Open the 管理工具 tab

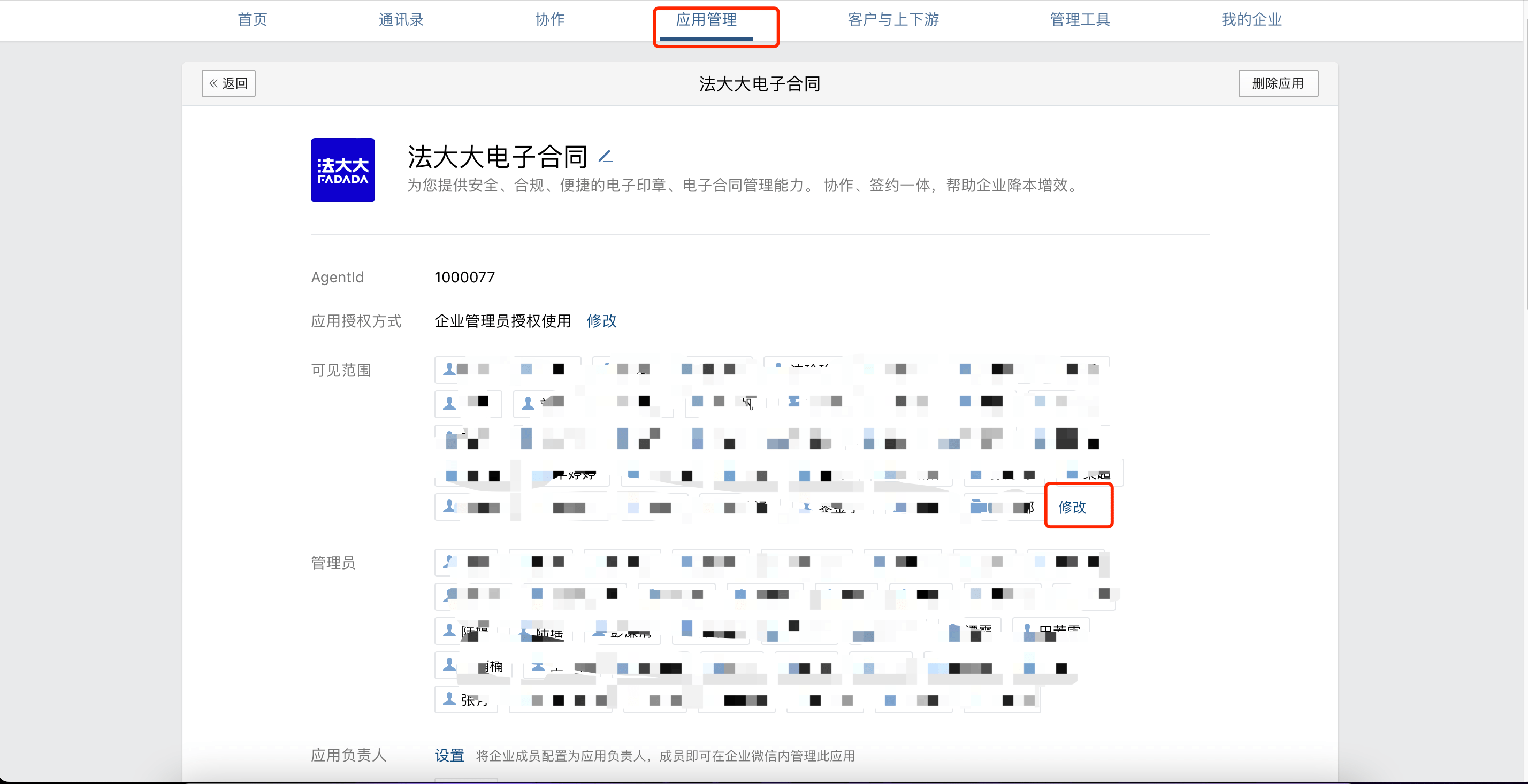point(1080,20)
